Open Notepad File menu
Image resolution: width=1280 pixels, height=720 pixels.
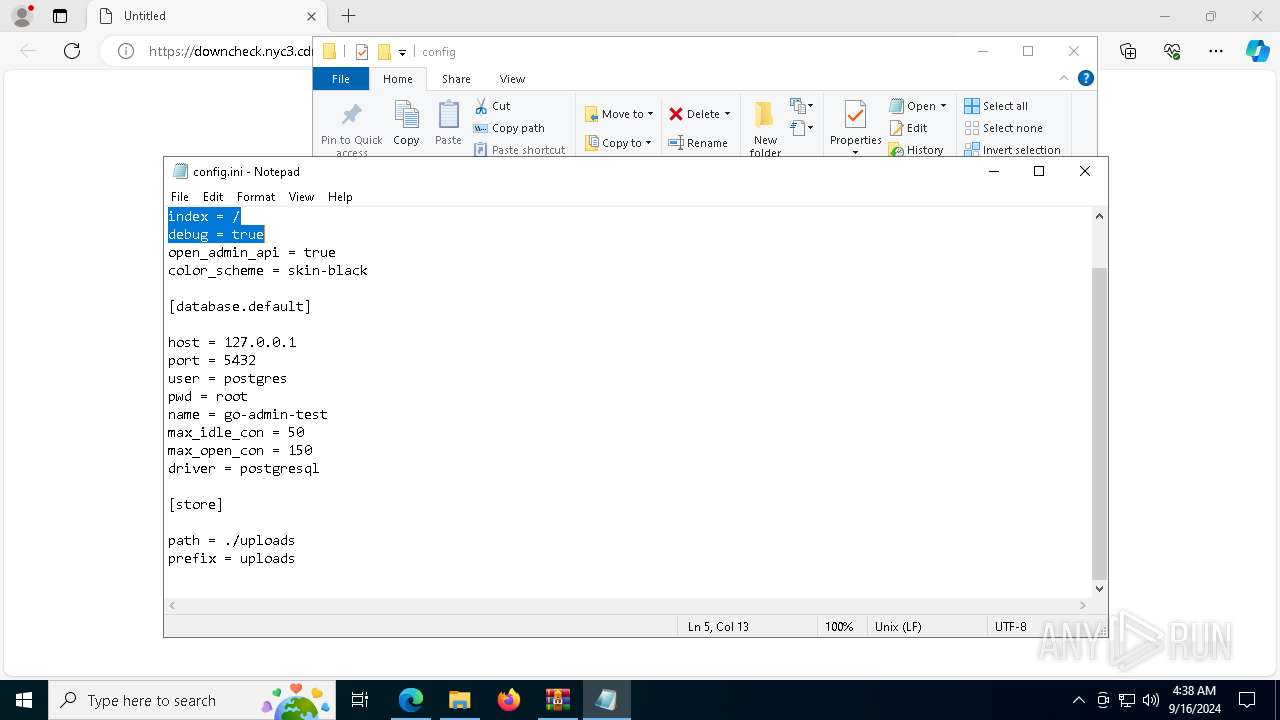[180, 197]
